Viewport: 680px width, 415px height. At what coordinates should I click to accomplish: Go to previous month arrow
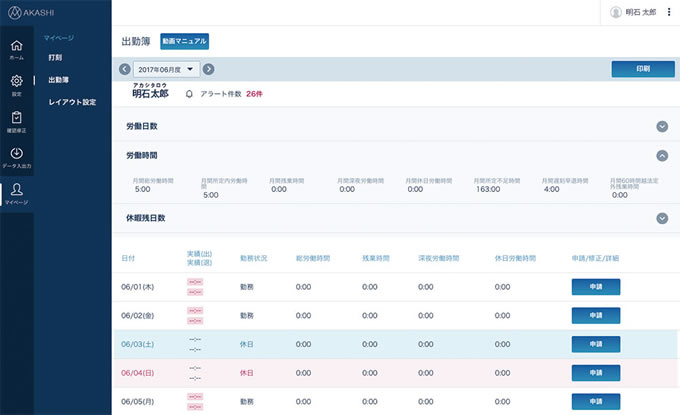pyautogui.click(x=125, y=69)
